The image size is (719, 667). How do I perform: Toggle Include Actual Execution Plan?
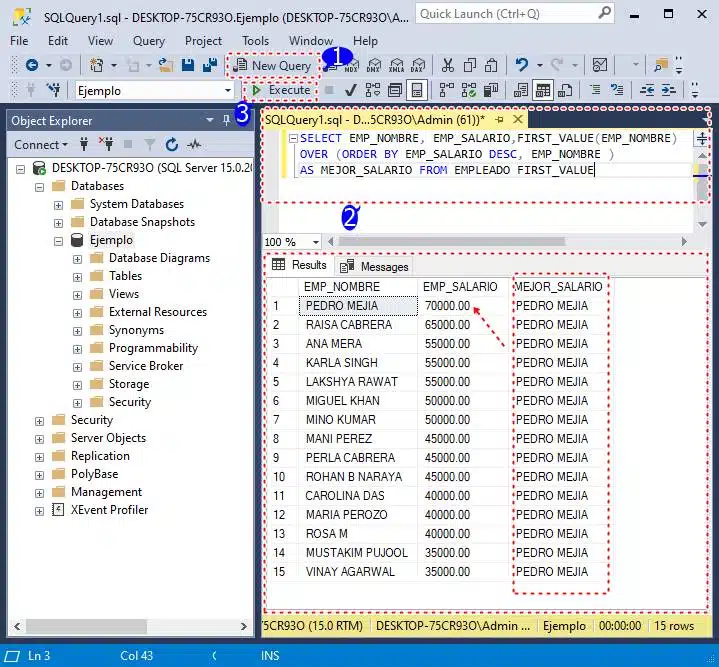pyautogui.click(x=446, y=90)
